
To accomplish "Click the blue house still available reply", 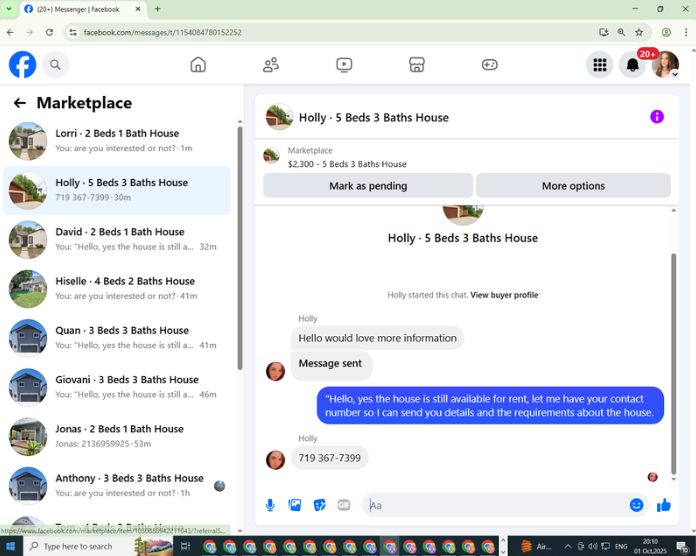I will pos(490,406).
